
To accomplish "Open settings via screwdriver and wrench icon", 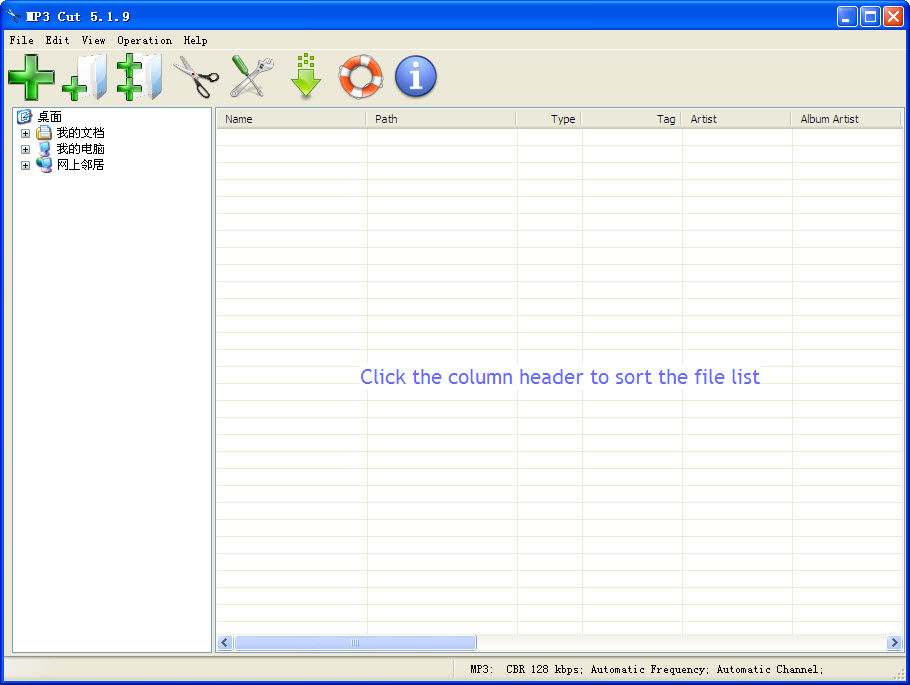I will (x=251, y=76).
